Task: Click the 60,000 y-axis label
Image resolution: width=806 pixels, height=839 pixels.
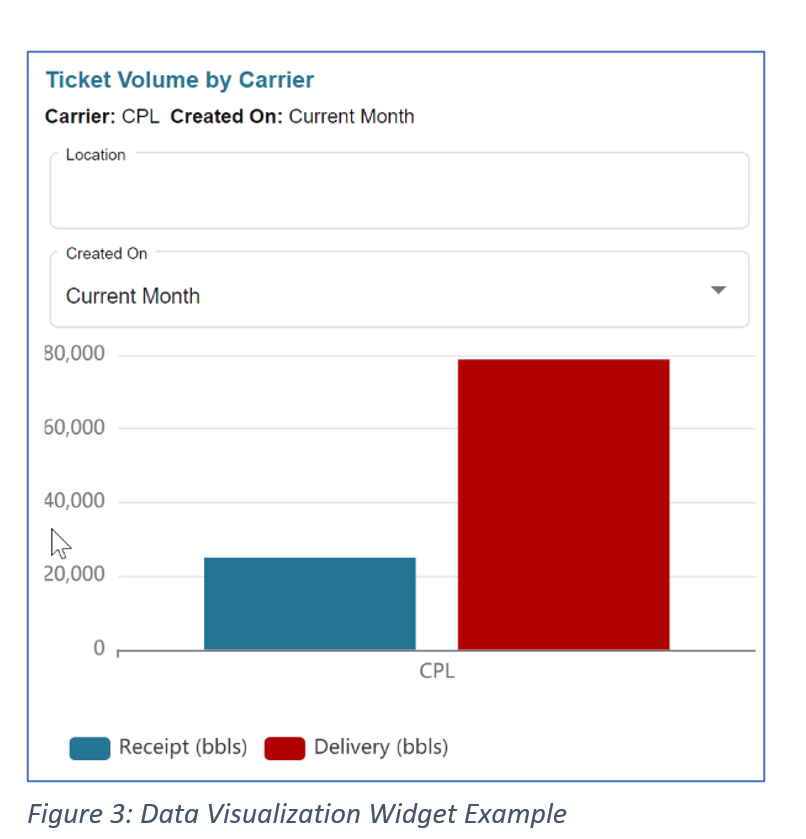Action: pyautogui.click(x=75, y=428)
